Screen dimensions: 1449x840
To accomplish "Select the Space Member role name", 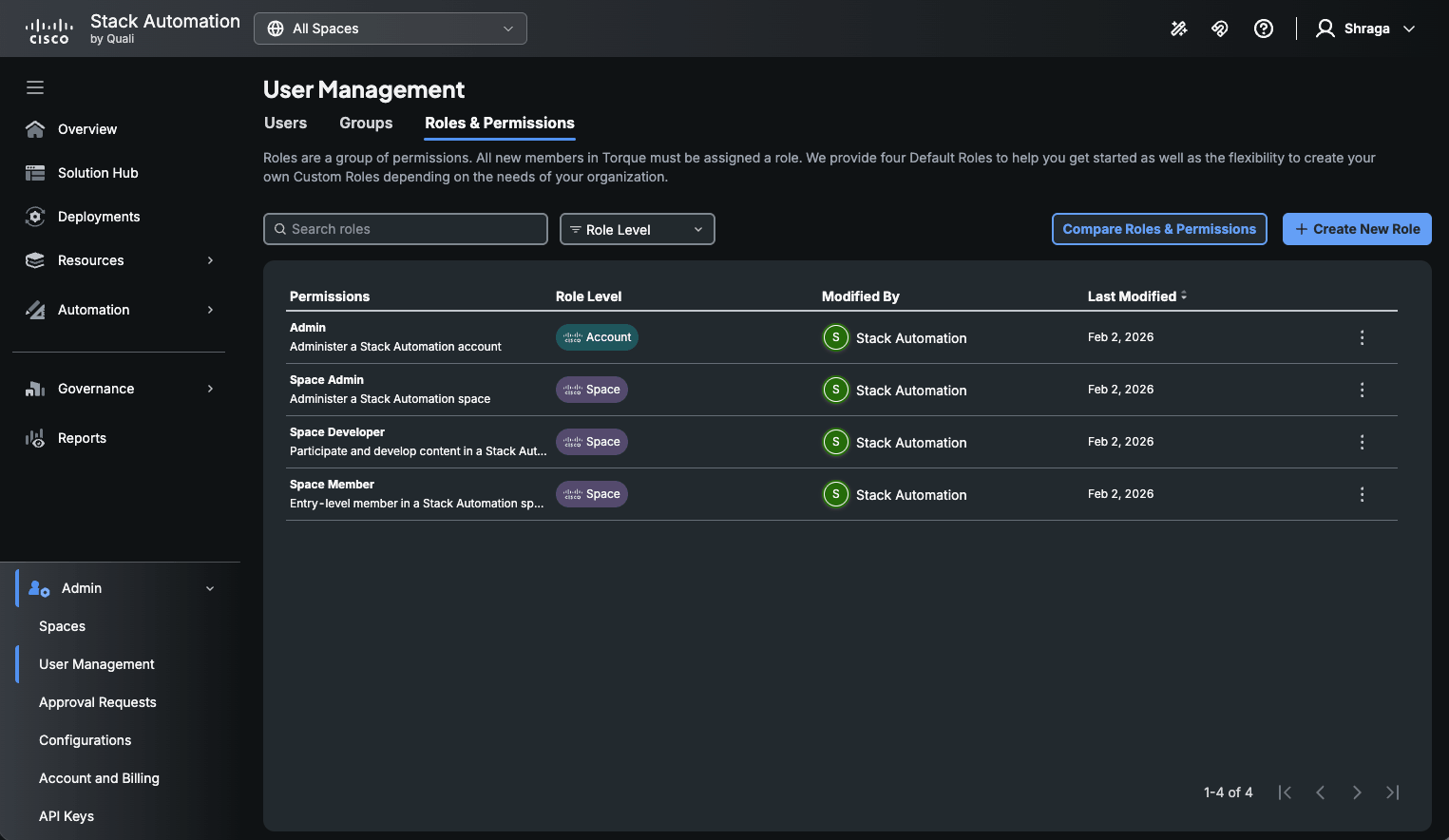I will (332, 485).
